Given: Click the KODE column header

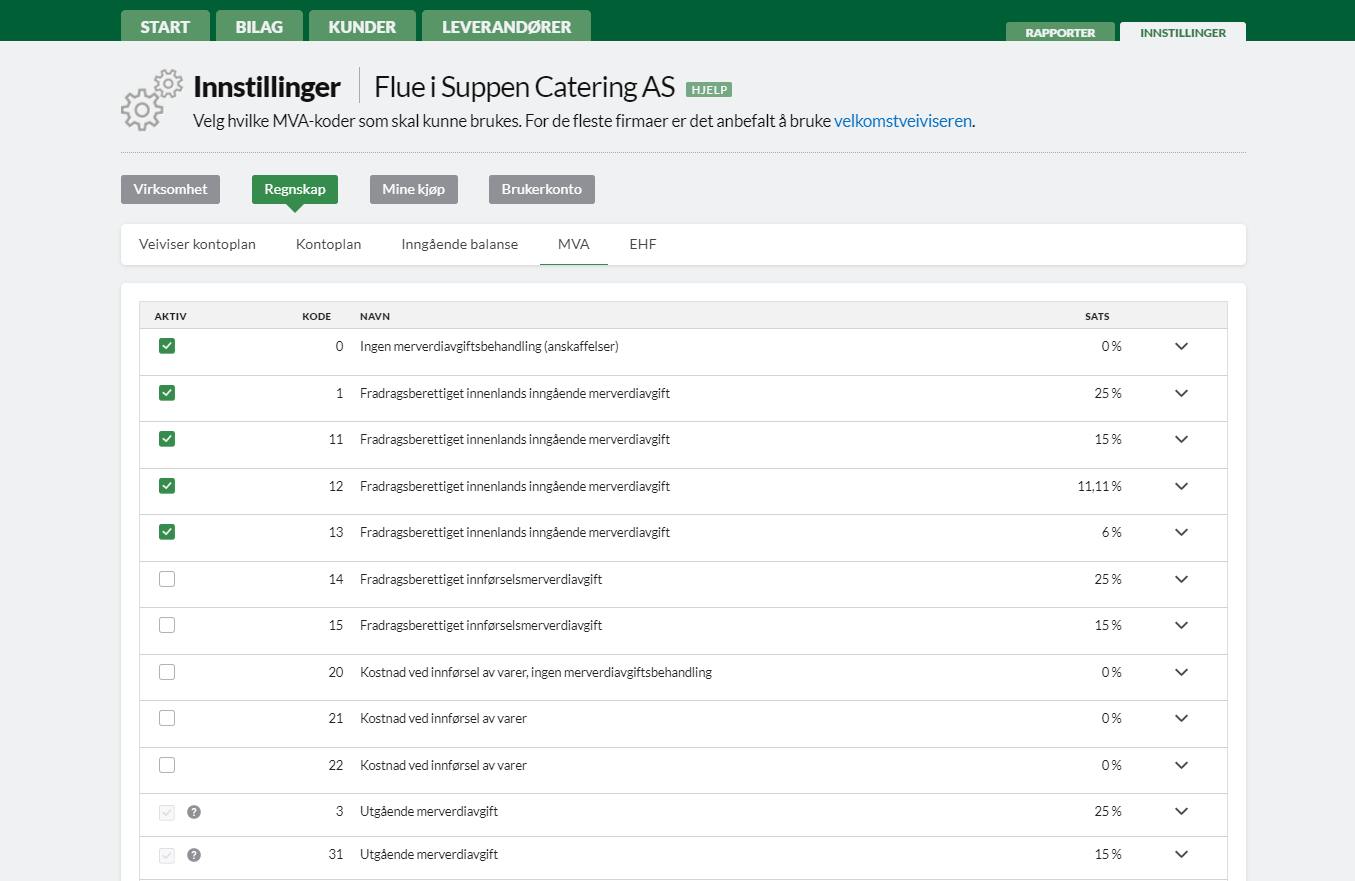Looking at the screenshot, I should pos(317,316).
